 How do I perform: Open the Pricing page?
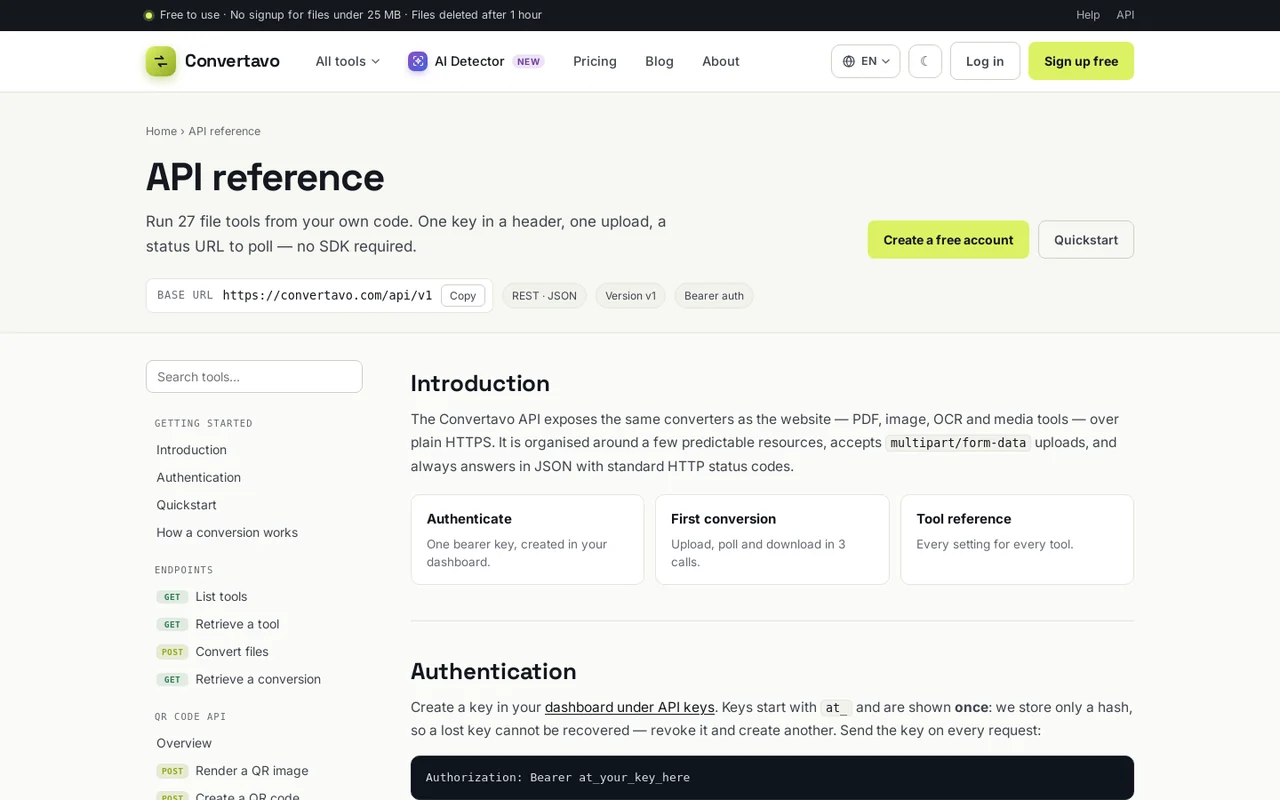[x=595, y=61]
